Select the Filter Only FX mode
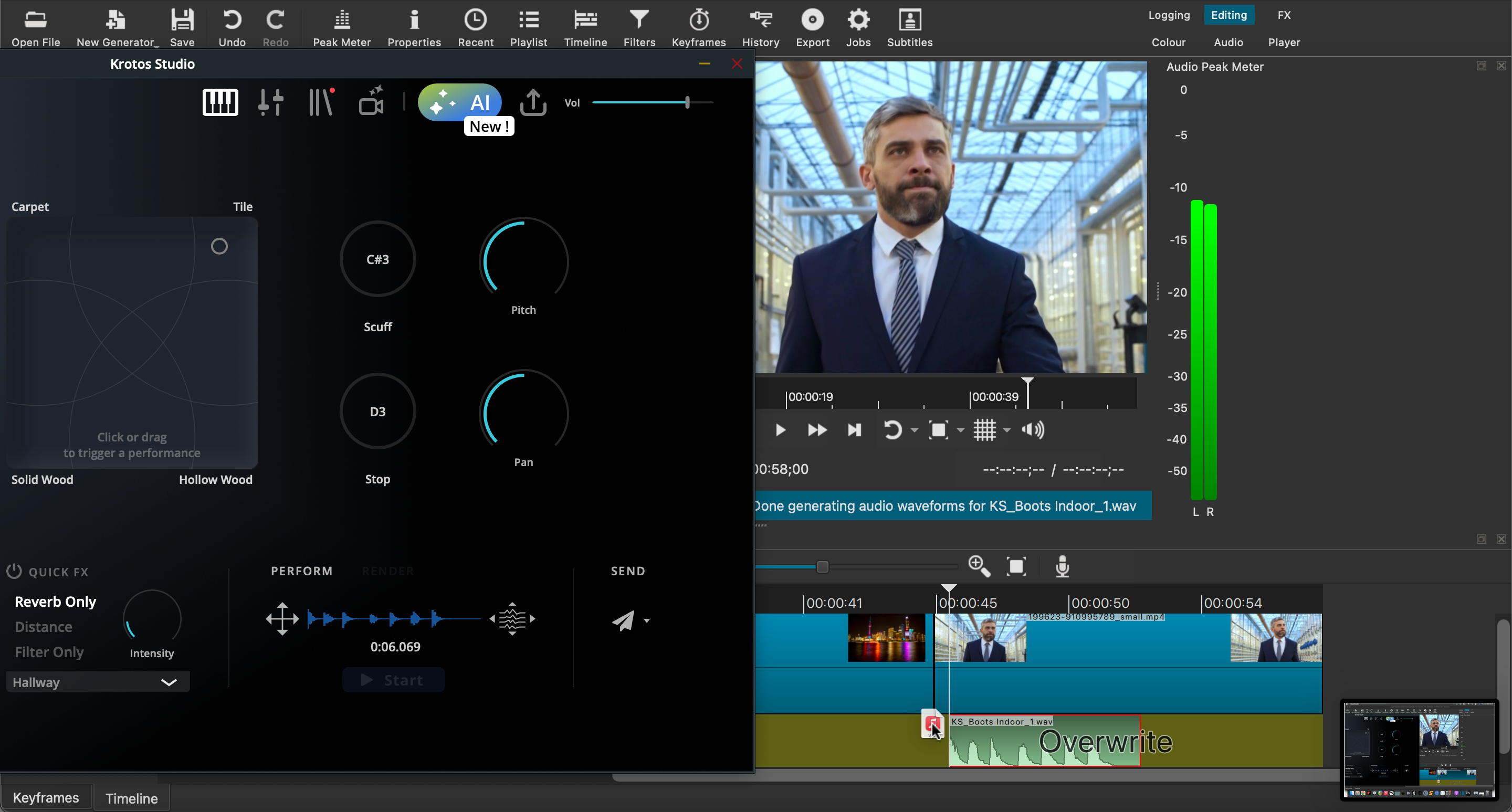This screenshot has width=1512, height=812. click(49, 652)
